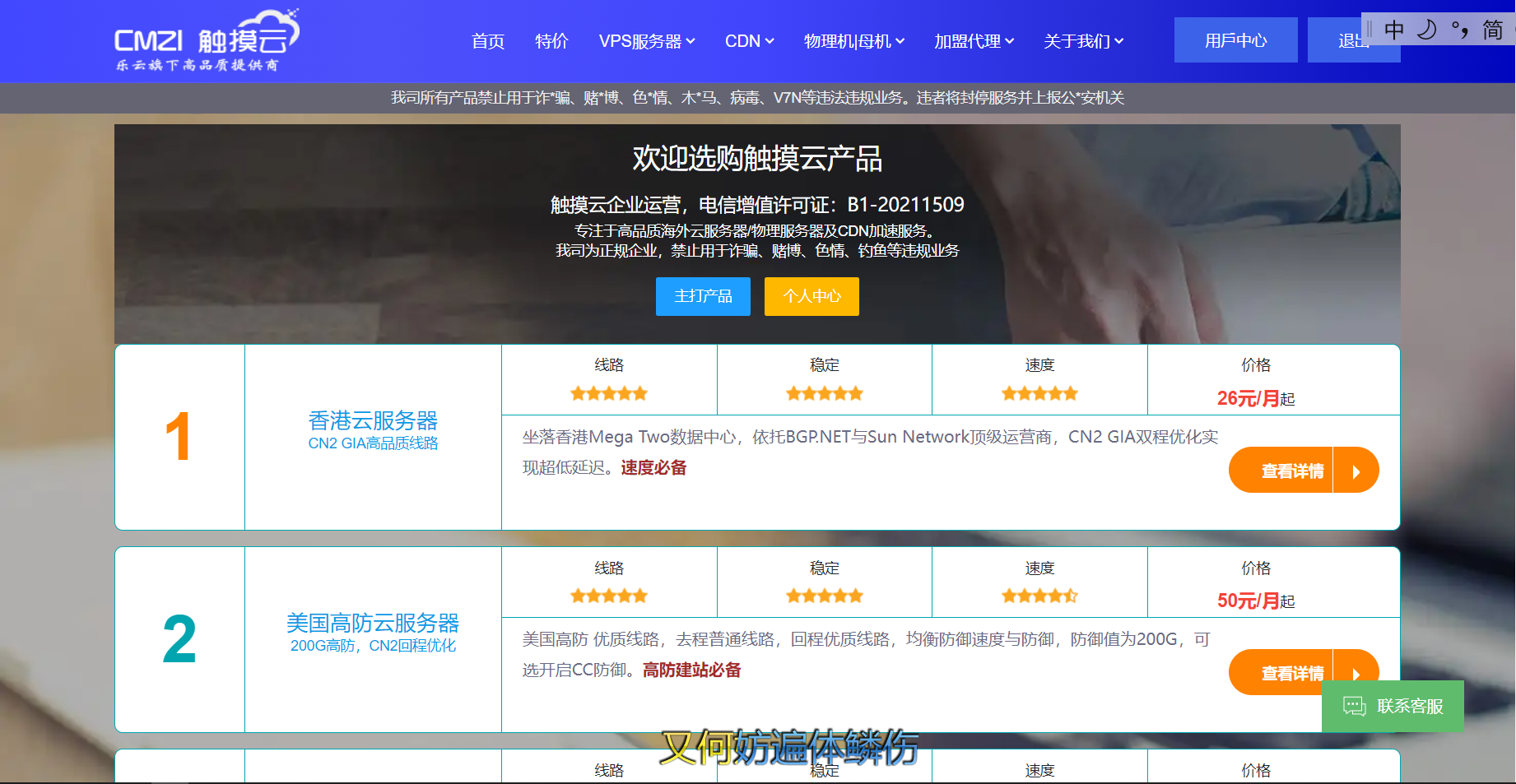Screen dimensions: 1516x784
Task: Click the IME moon half-width icon
Action: pos(1427,30)
